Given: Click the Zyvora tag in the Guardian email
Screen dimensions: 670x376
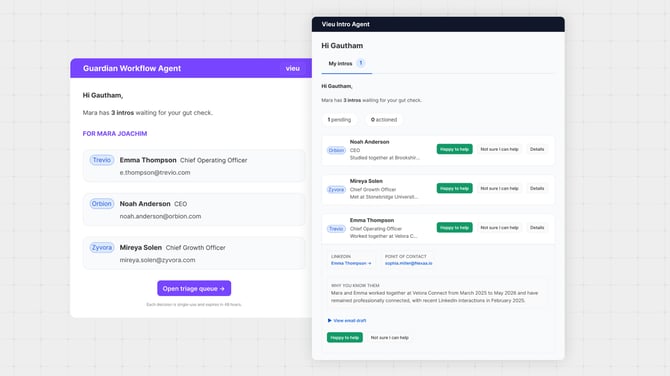Looking at the screenshot, I should pyautogui.click(x=102, y=247).
